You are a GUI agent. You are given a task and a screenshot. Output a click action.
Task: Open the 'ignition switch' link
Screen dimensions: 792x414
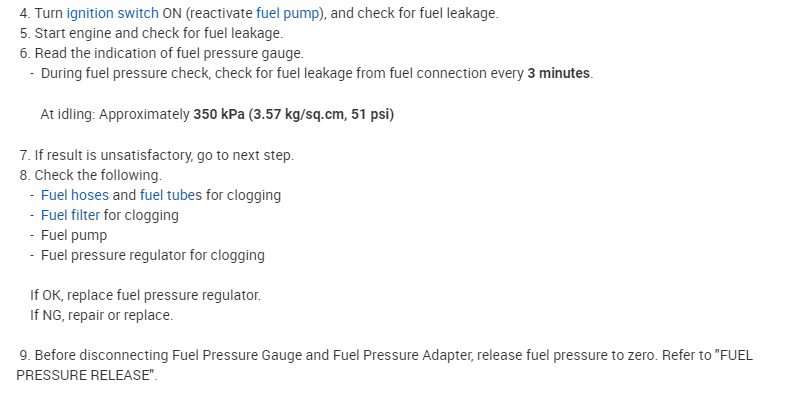[112, 12]
